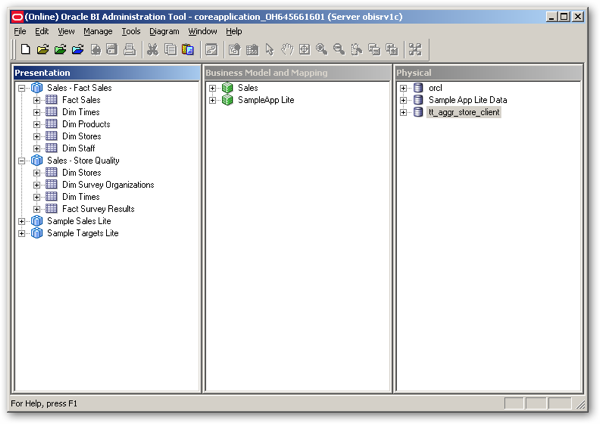Expand the orcl physical database
The image size is (600, 424).
click(403, 88)
